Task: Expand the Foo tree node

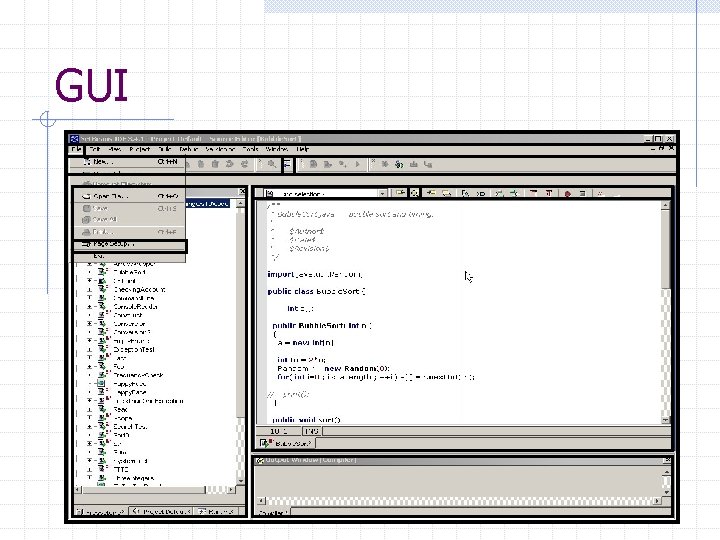Action: 90,367
